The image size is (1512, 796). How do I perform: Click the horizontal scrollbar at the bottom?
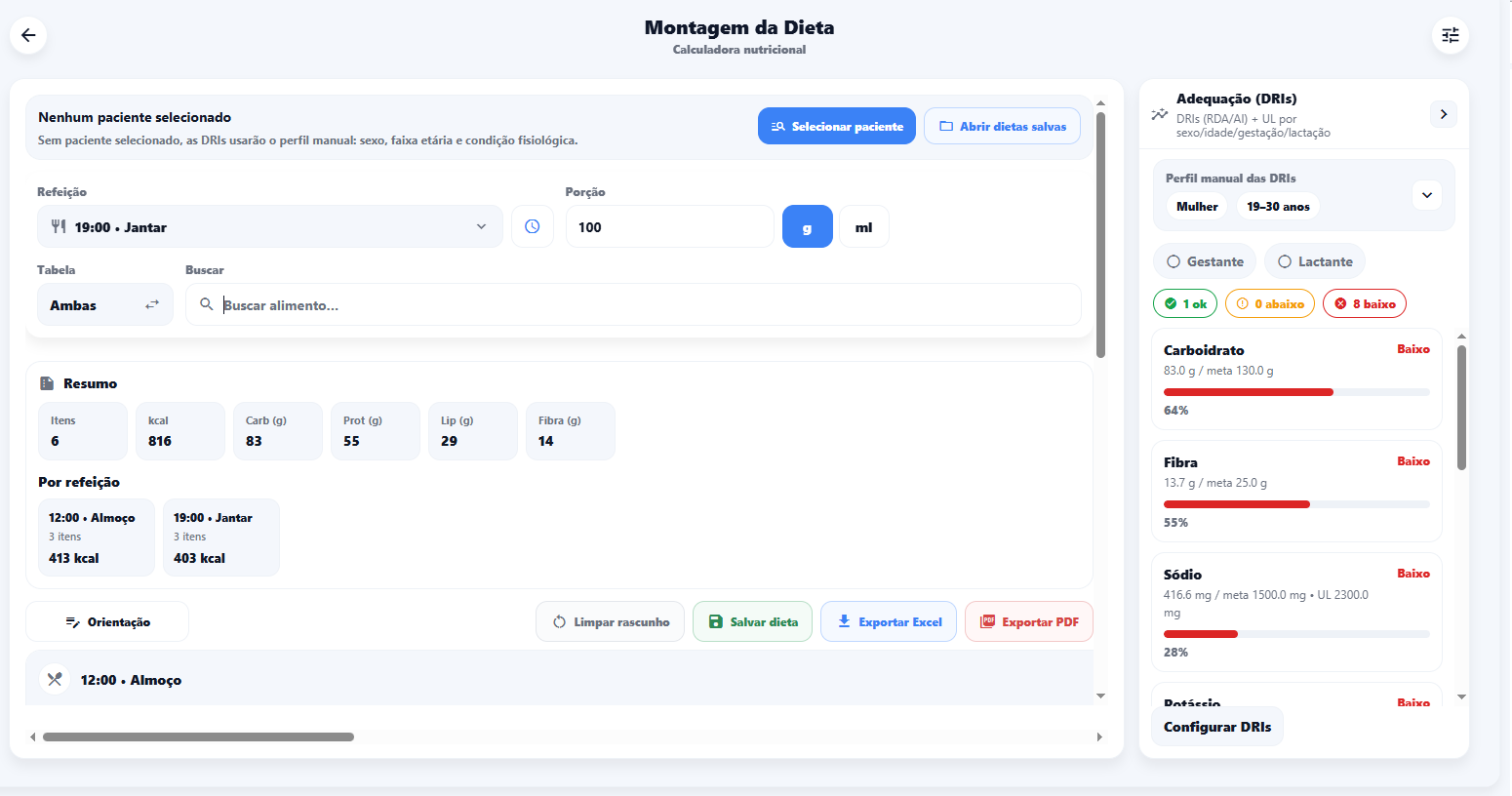tap(198, 737)
